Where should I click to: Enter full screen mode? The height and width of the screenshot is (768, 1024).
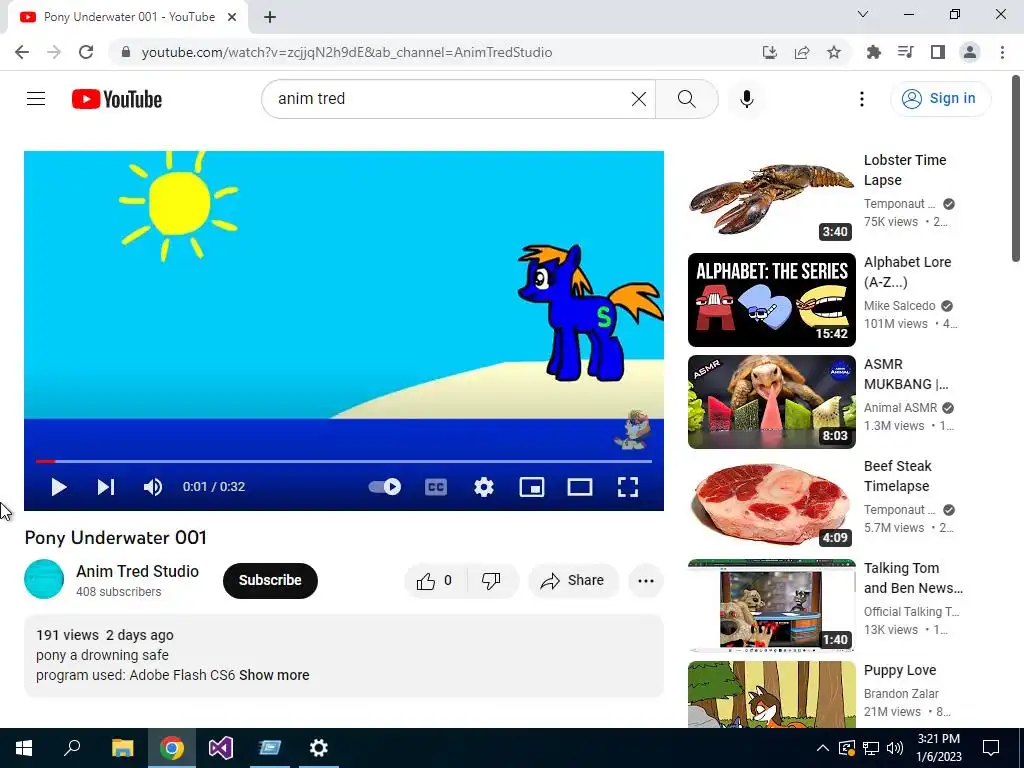tap(628, 487)
